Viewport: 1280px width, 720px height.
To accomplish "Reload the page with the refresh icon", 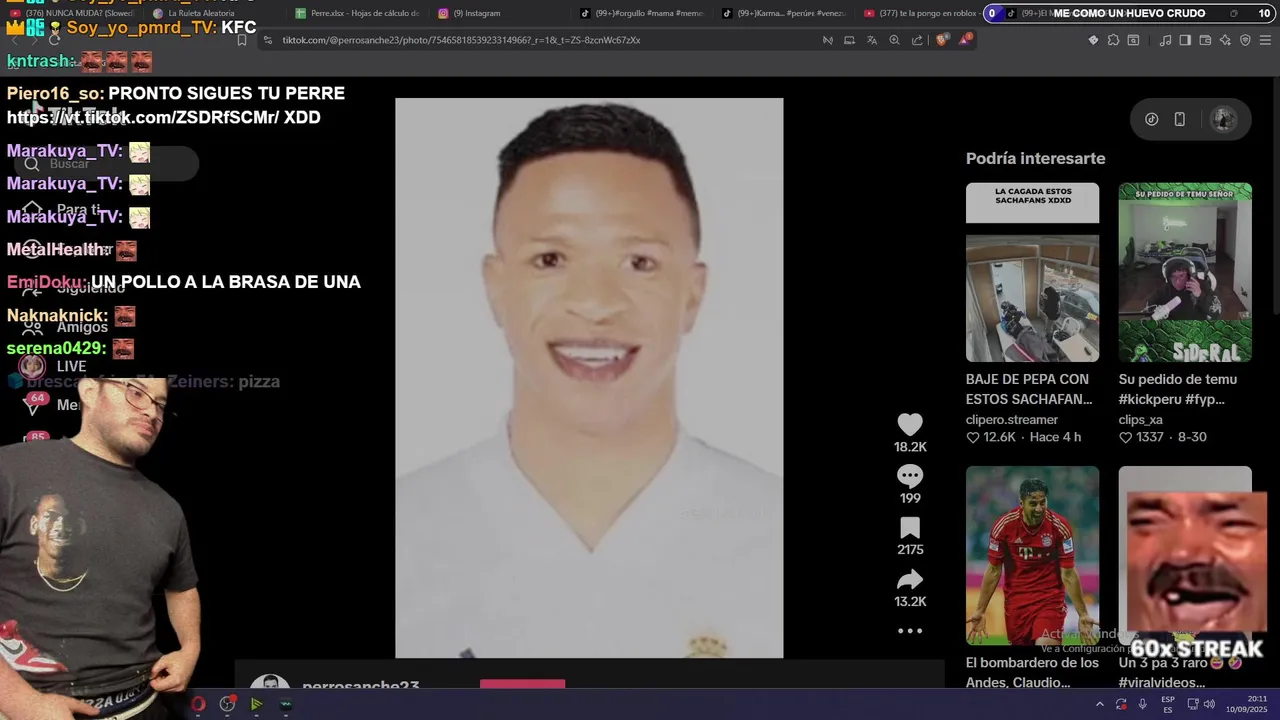I will point(54,40).
